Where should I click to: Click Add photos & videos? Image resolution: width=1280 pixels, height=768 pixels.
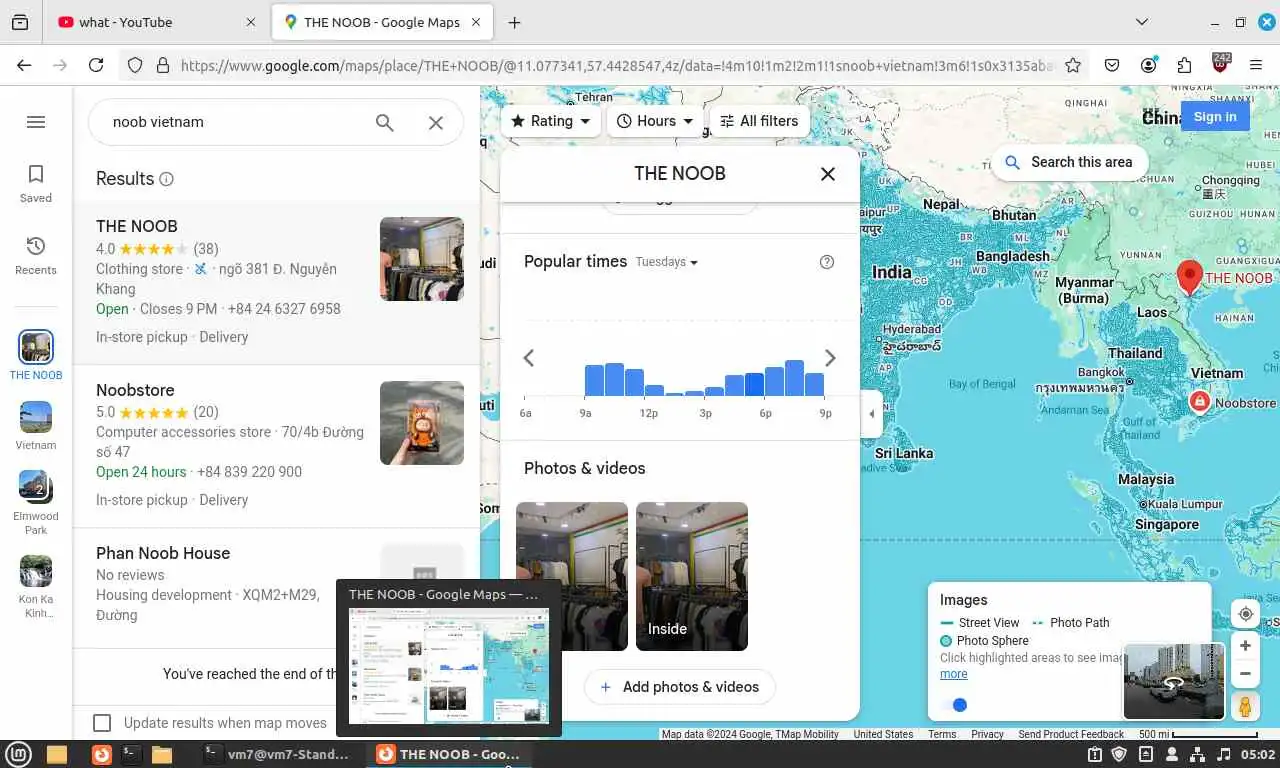click(x=679, y=687)
